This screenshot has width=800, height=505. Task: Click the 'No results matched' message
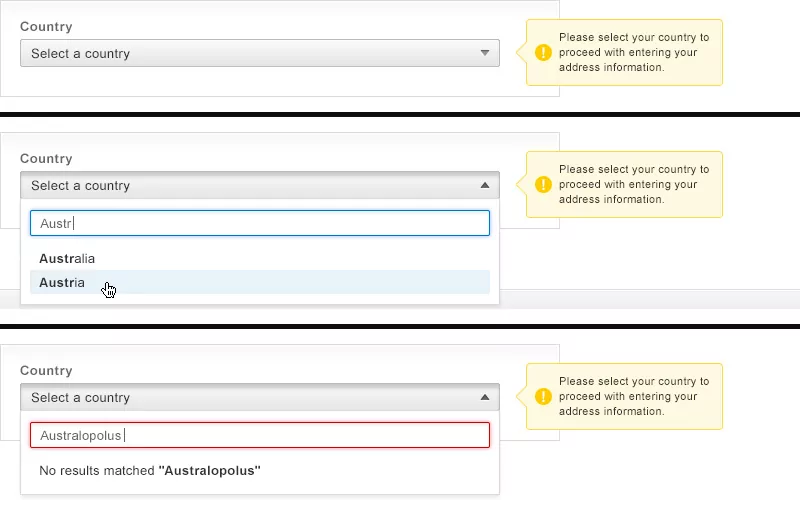coord(150,470)
